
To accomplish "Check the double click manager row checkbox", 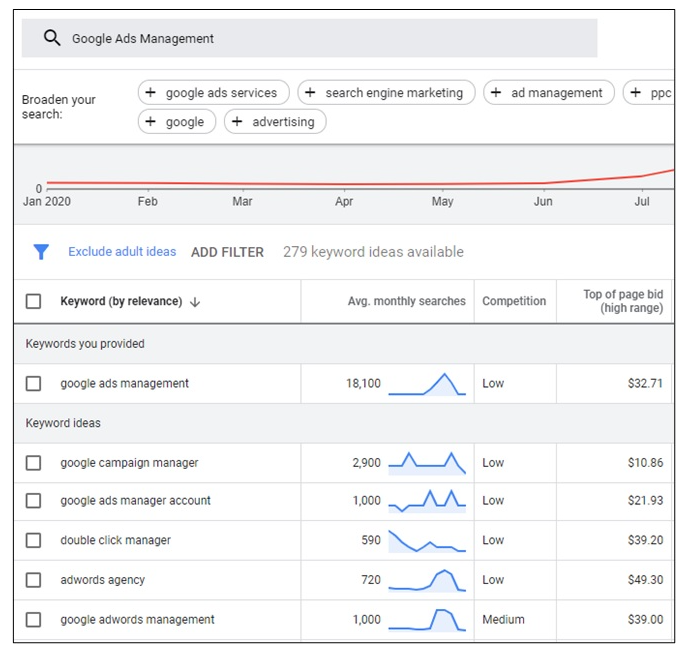I will [x=34, y=540].
